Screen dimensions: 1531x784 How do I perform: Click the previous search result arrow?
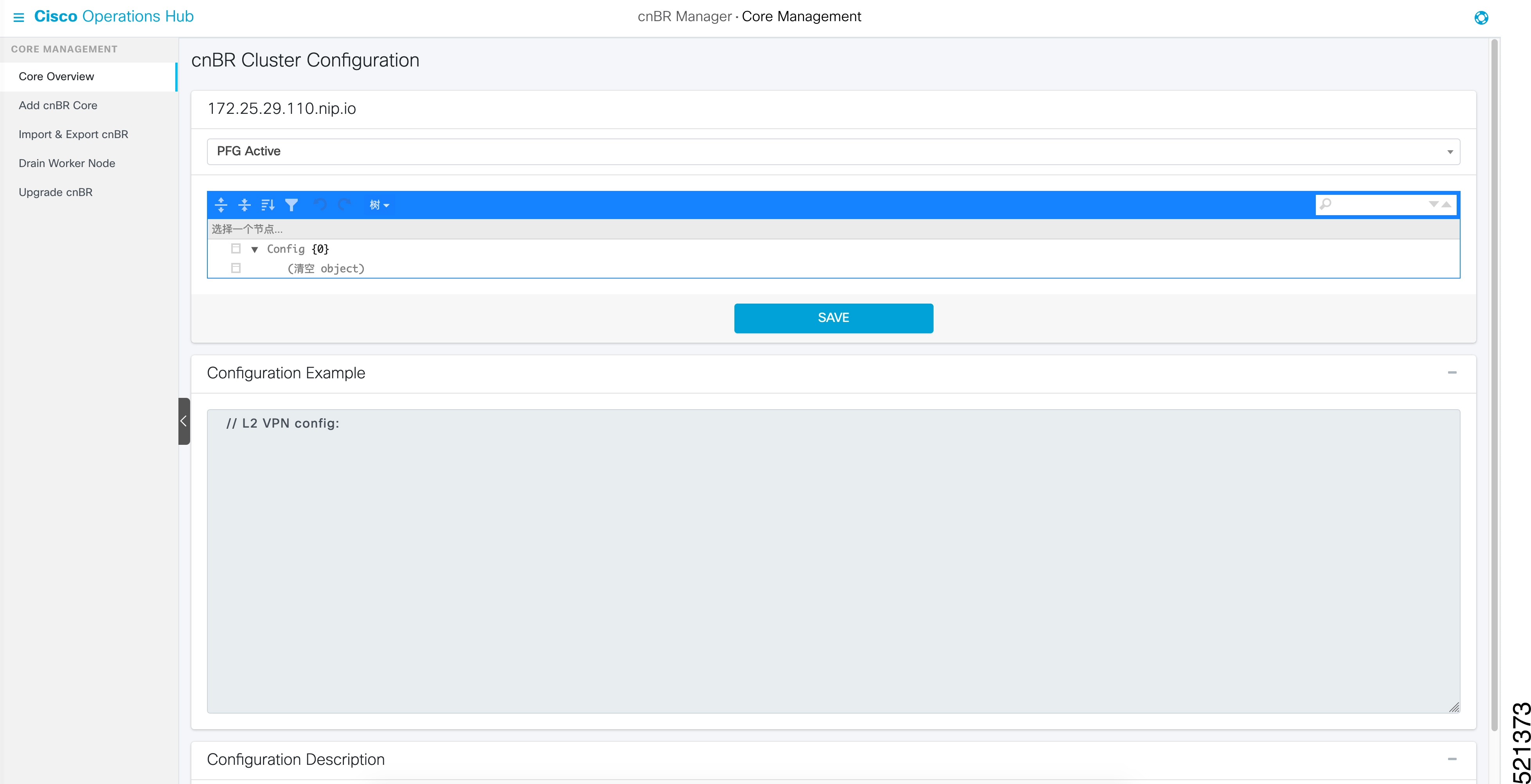(x=1446, y=205)
